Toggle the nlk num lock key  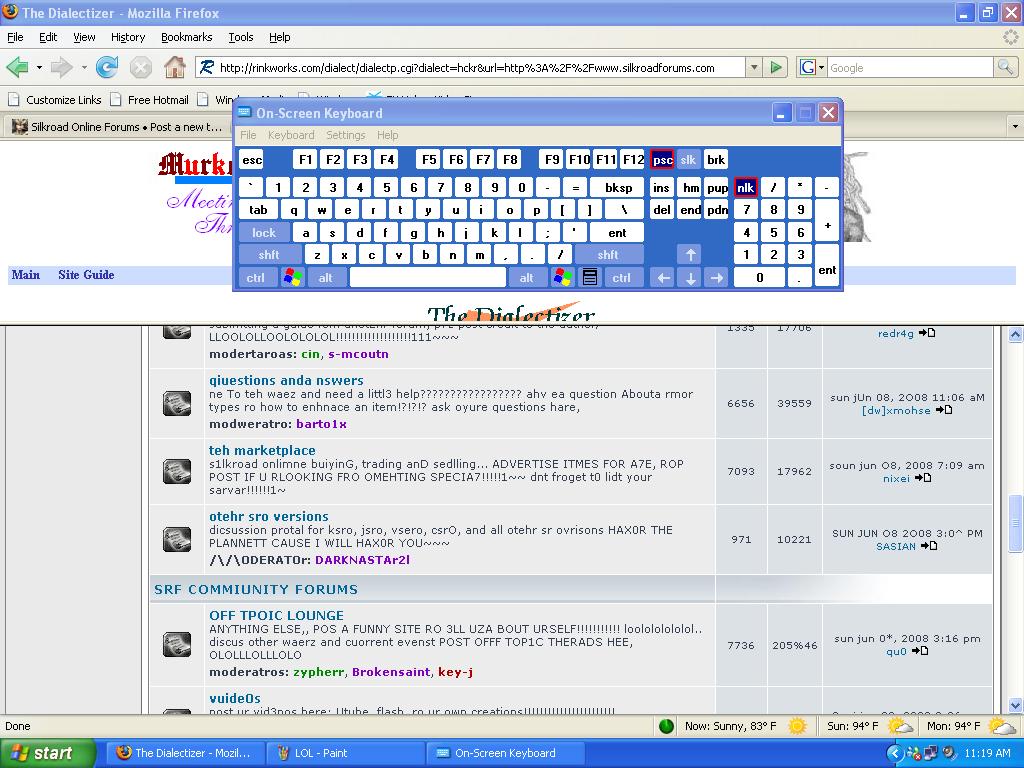pos(745,187)
